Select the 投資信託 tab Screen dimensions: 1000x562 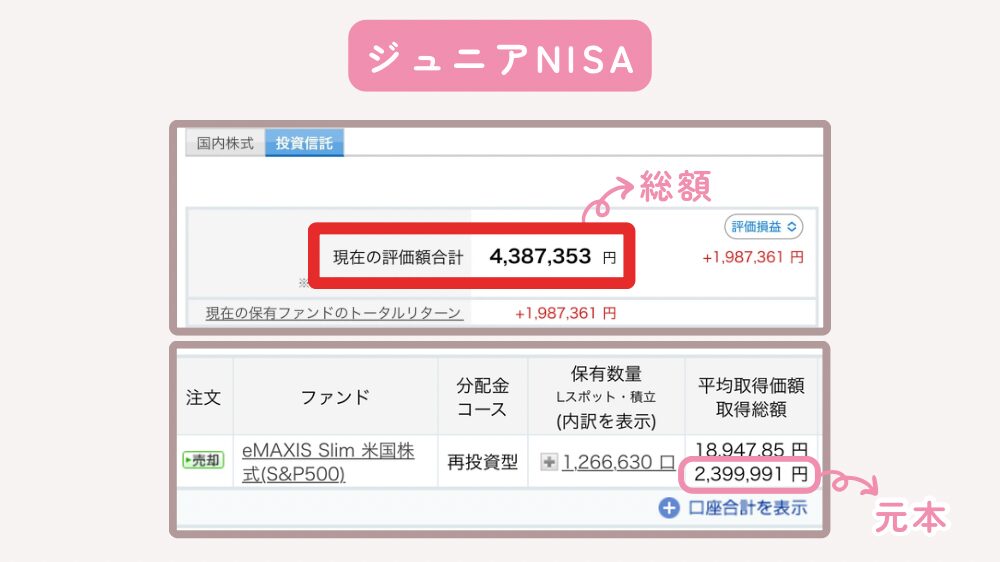pos(304,143)
